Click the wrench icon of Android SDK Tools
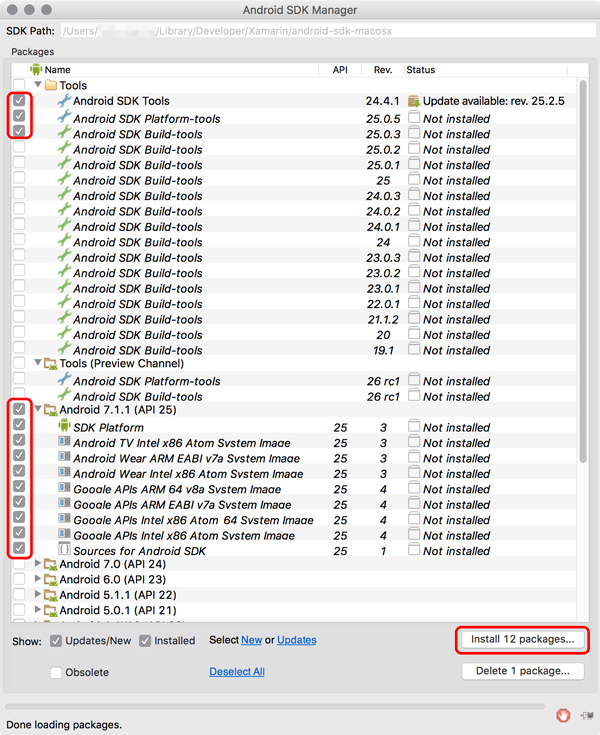Image resolution: width=600 pixels, height=735 pixels. tap(64, 100)
